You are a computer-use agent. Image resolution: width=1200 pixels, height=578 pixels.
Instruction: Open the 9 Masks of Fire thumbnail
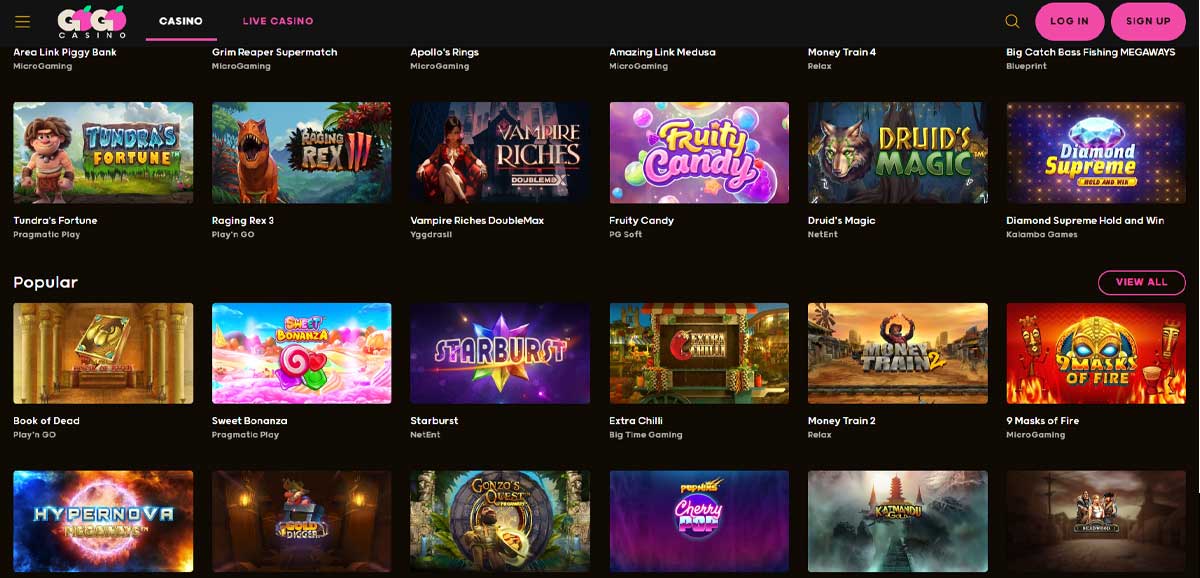point(1096,353)
